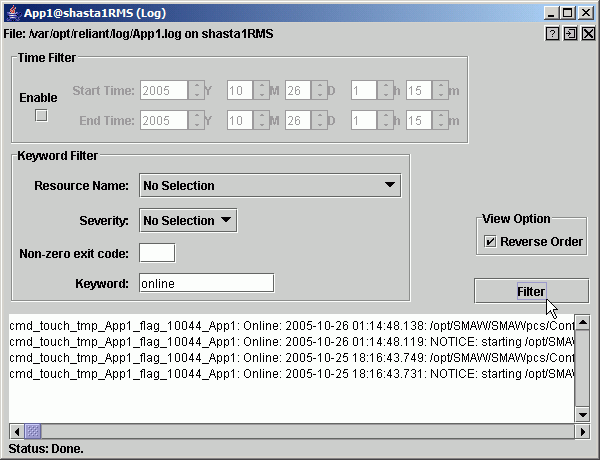The image size is (600, 460).
Task: Open the Severity dropdown
Action: click(x=188, y=220)
